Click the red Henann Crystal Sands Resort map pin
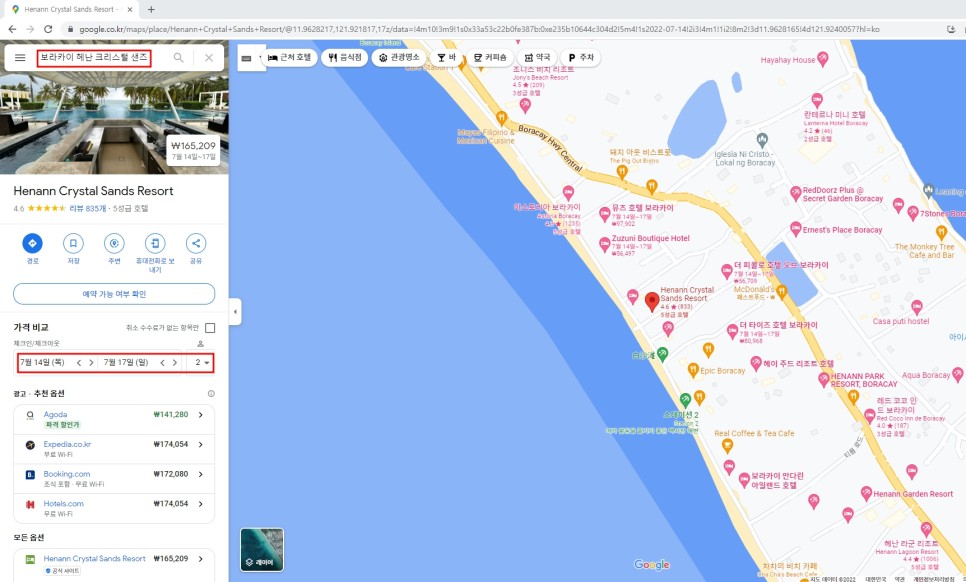 [652, 301]
